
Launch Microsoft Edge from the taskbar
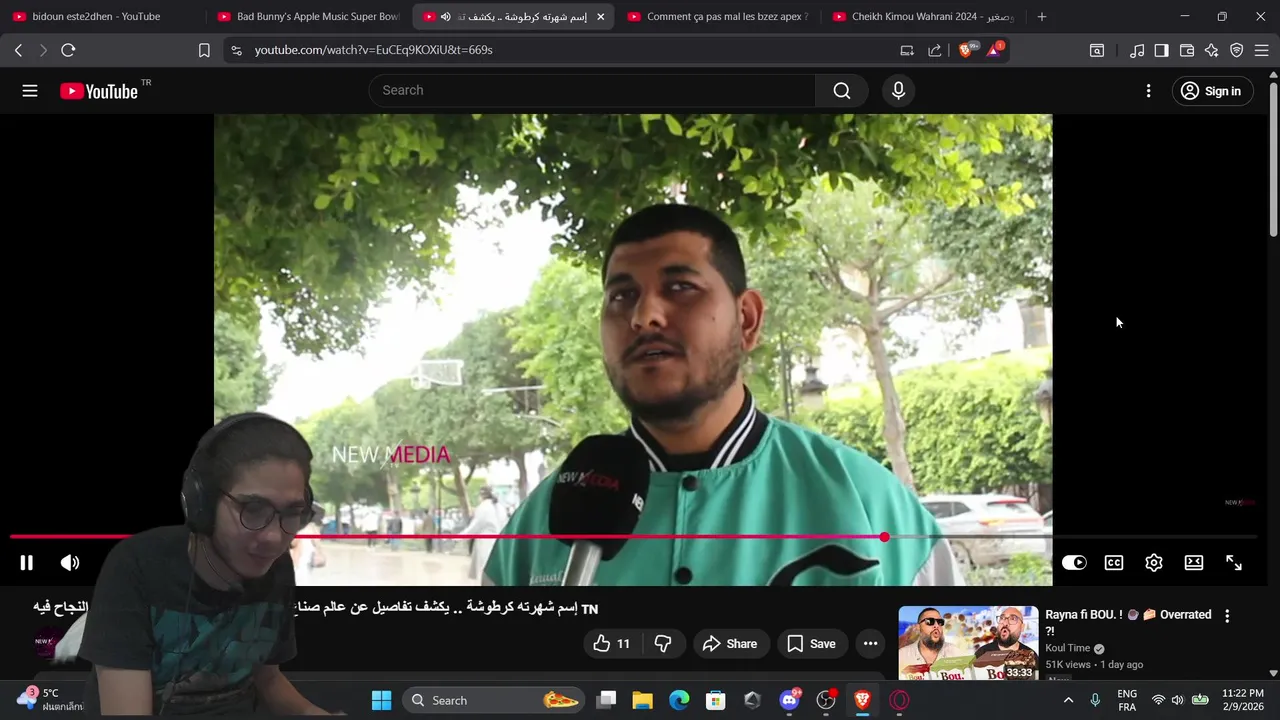[679, 700]
